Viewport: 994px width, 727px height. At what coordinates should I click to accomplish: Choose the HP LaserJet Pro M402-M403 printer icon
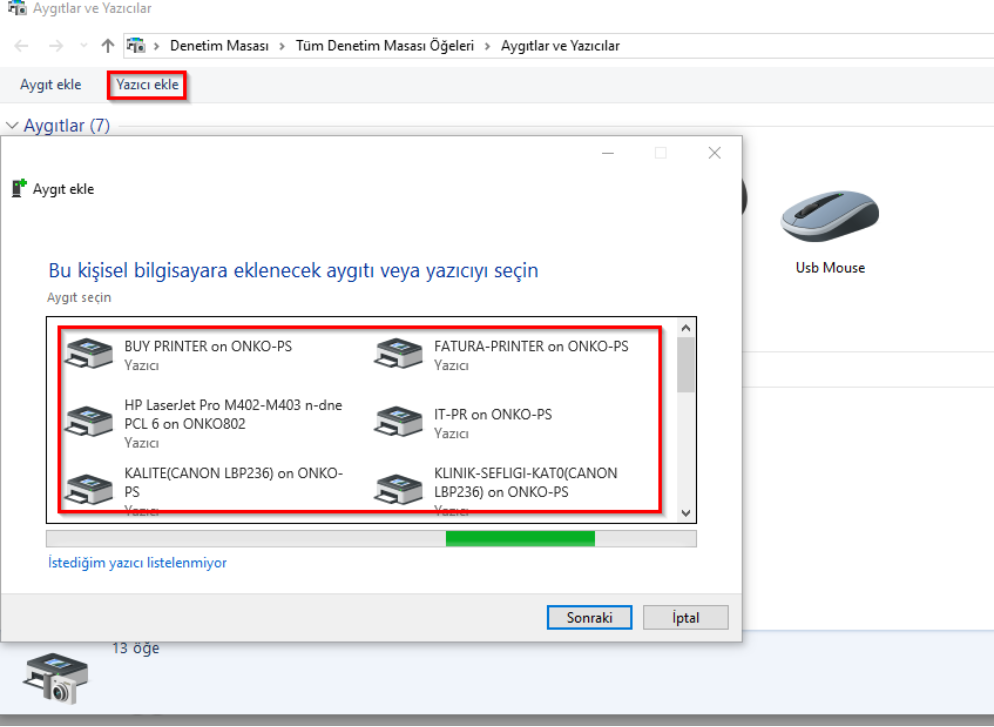(x=89, y=422)
